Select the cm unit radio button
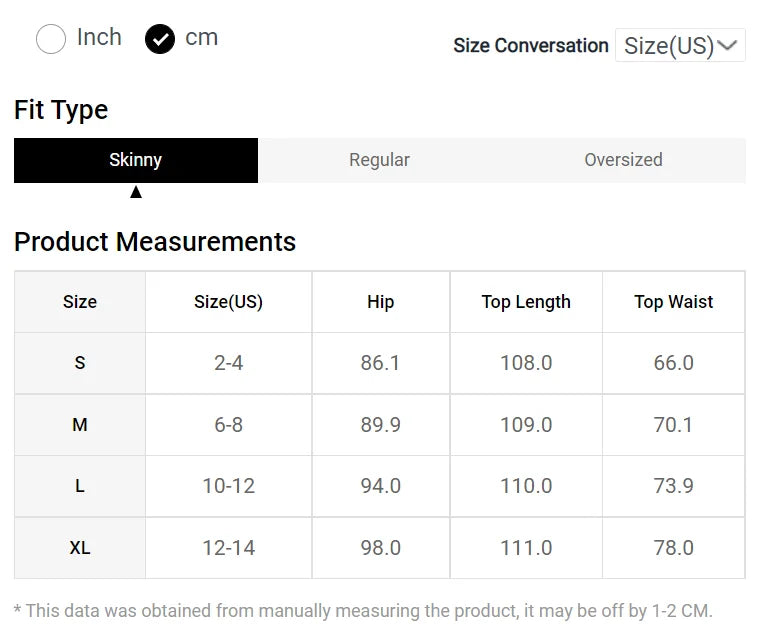 pos(160,39)
